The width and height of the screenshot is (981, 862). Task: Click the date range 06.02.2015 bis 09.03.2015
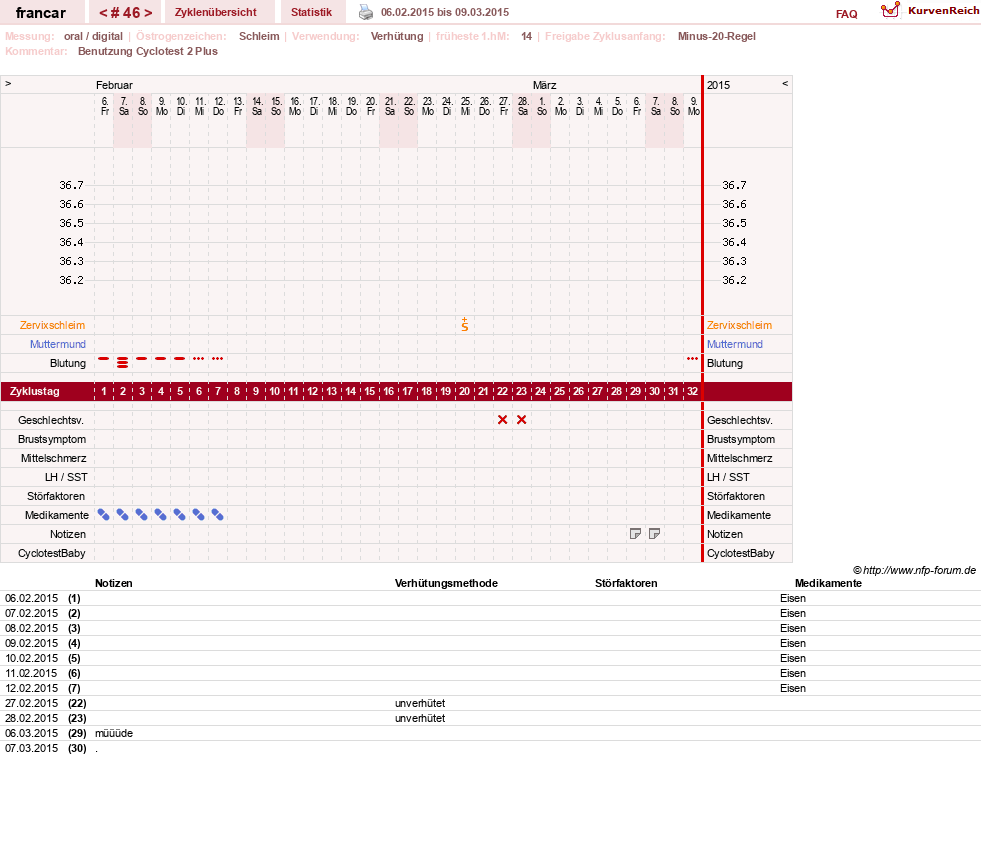tap(445, 13)
